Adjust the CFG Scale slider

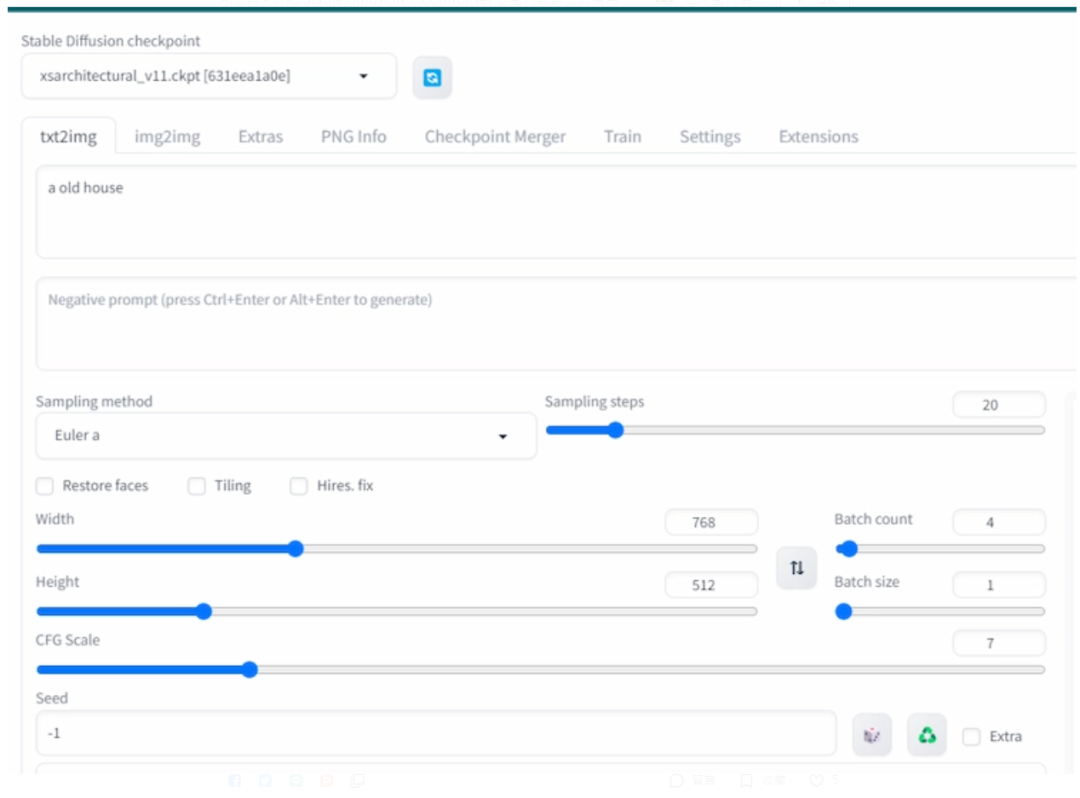click(541, 669)
